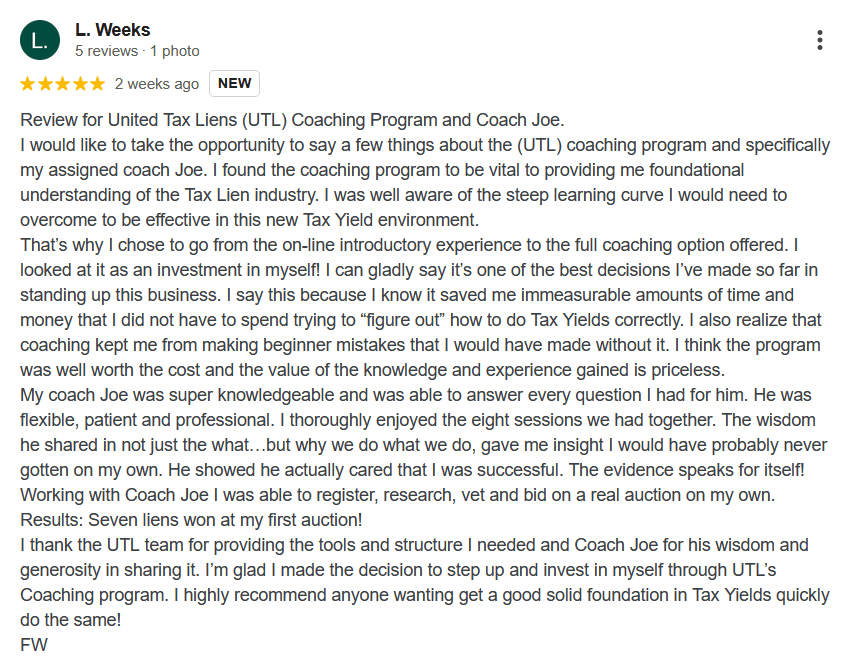
Task: Open reviewer name L. Weeks
Action: pos(111,30)
